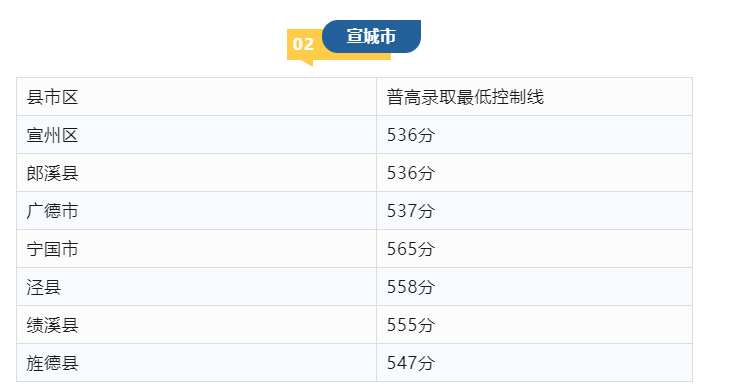Click the 旌德县 row name cell
The image size is (732, 392).
(197, 363)
